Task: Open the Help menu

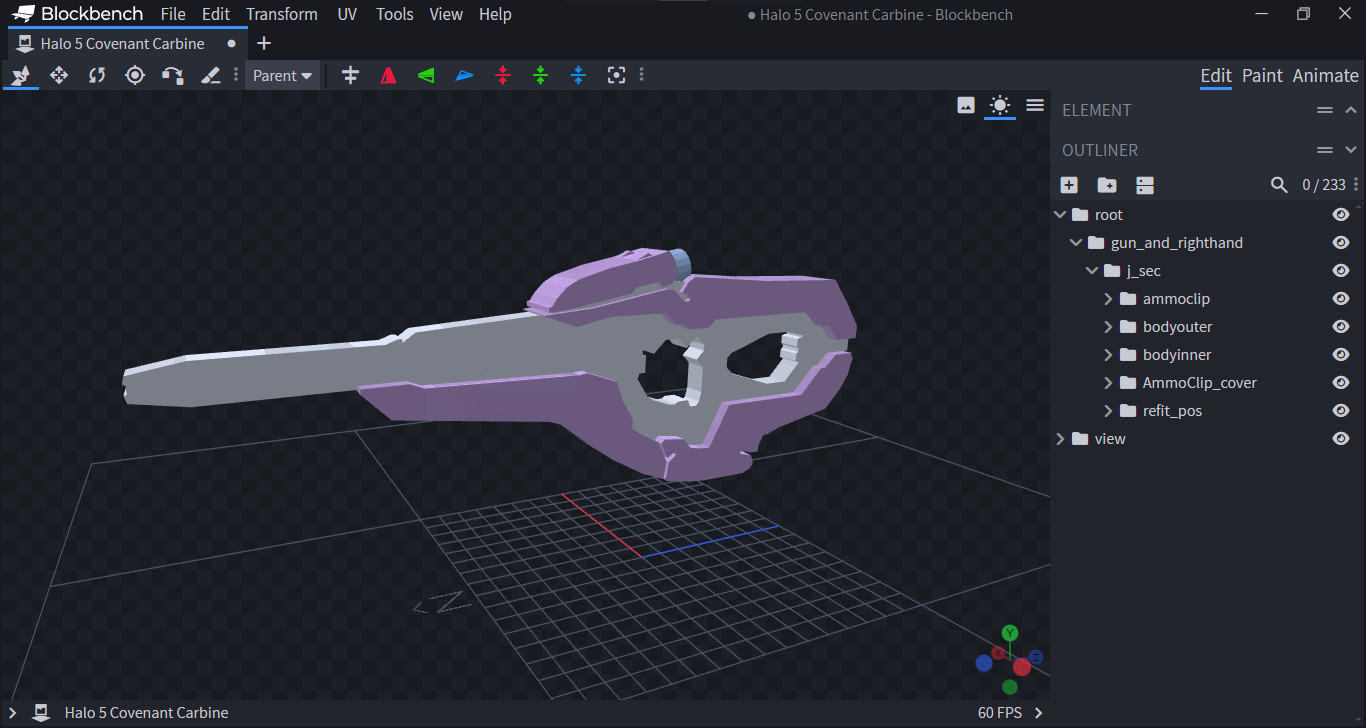Action: click(495, 14)
